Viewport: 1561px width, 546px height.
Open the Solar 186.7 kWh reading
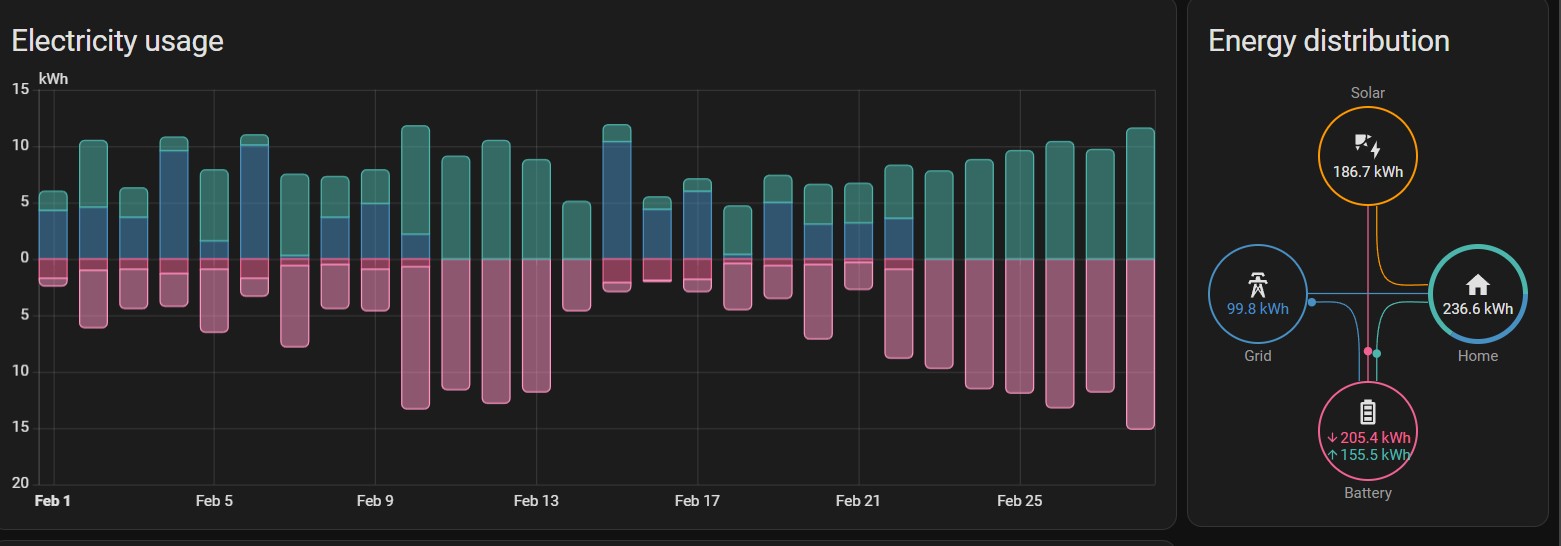click(1367, 171)
